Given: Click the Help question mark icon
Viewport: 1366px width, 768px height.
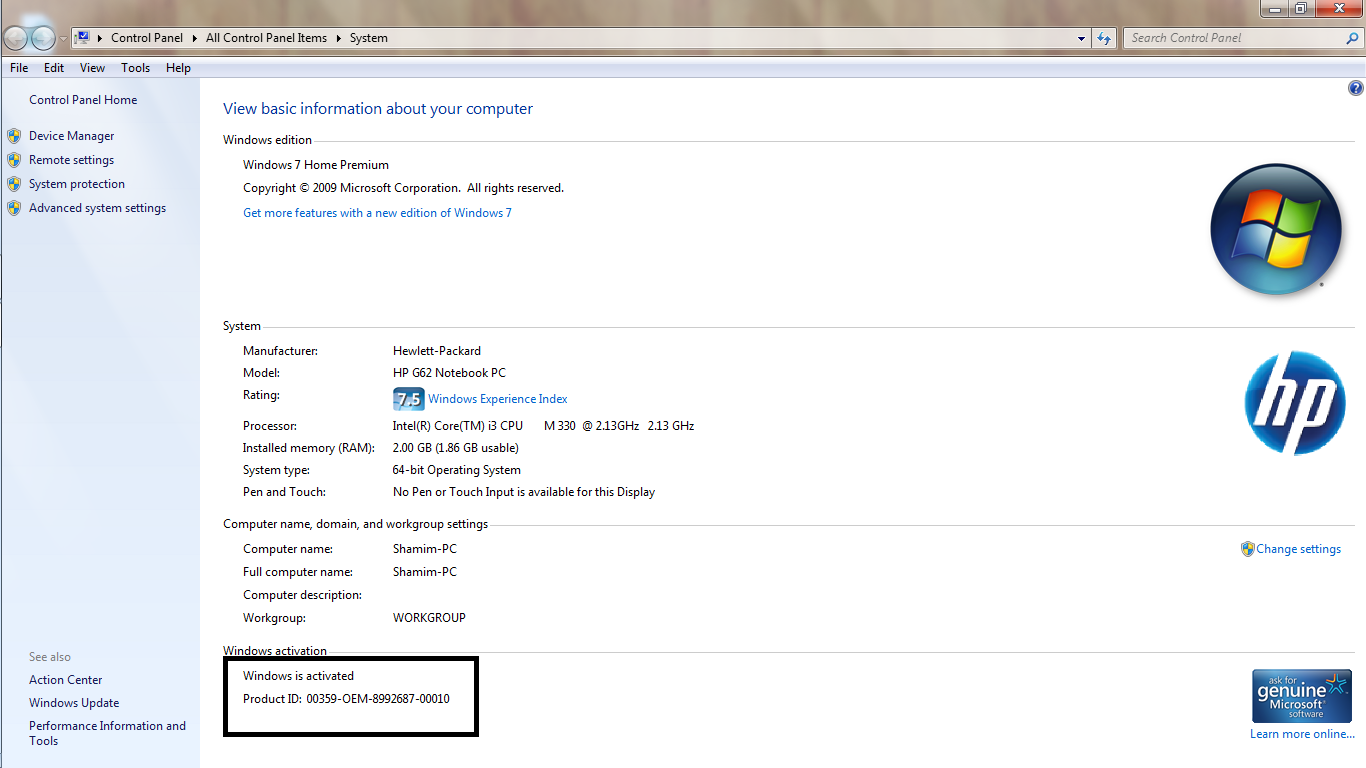Looking at the screenshot, I should tap(1356, 87).
